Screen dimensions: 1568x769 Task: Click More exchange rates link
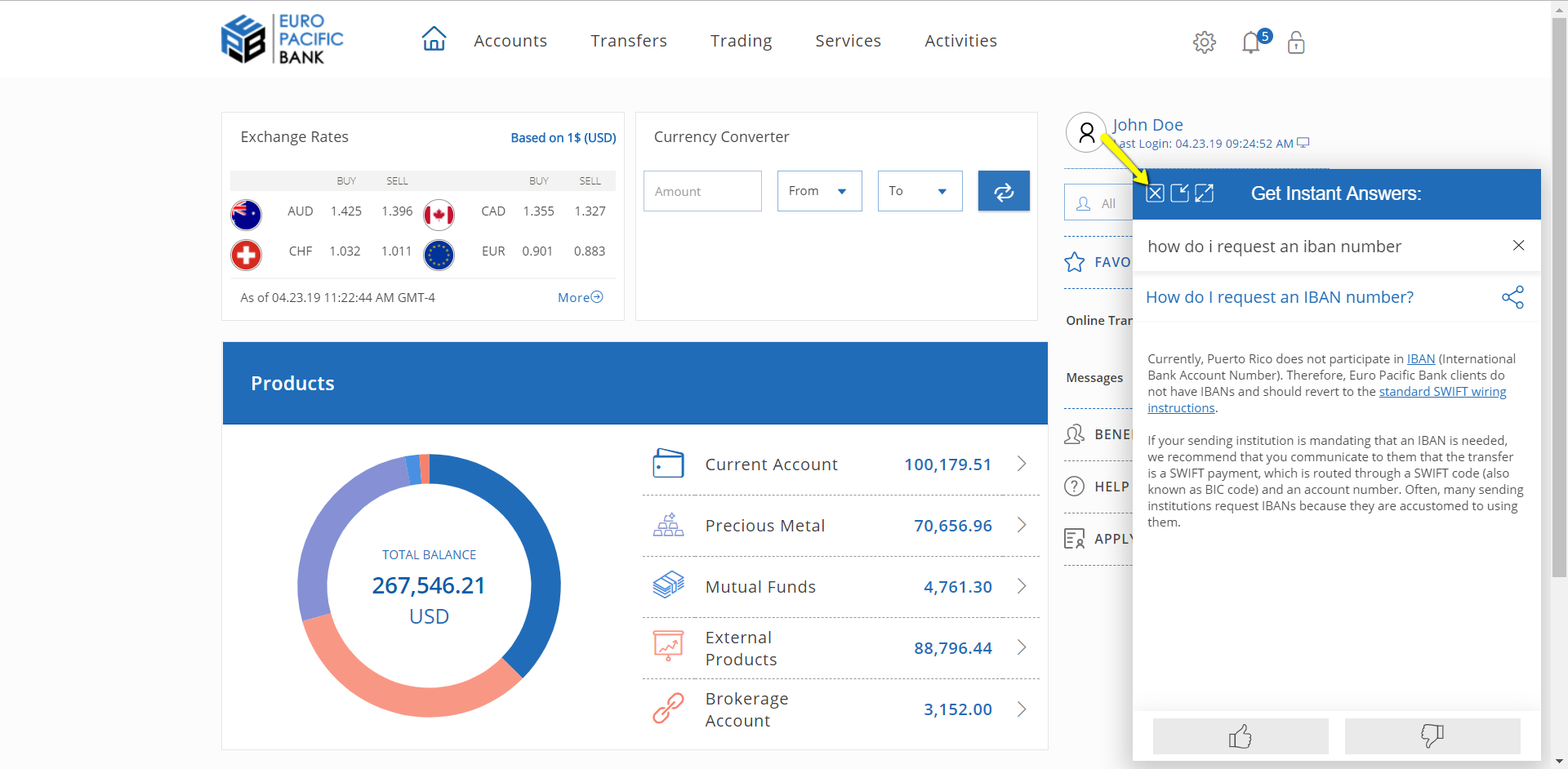pyautogui.click(x=580, y=297)
